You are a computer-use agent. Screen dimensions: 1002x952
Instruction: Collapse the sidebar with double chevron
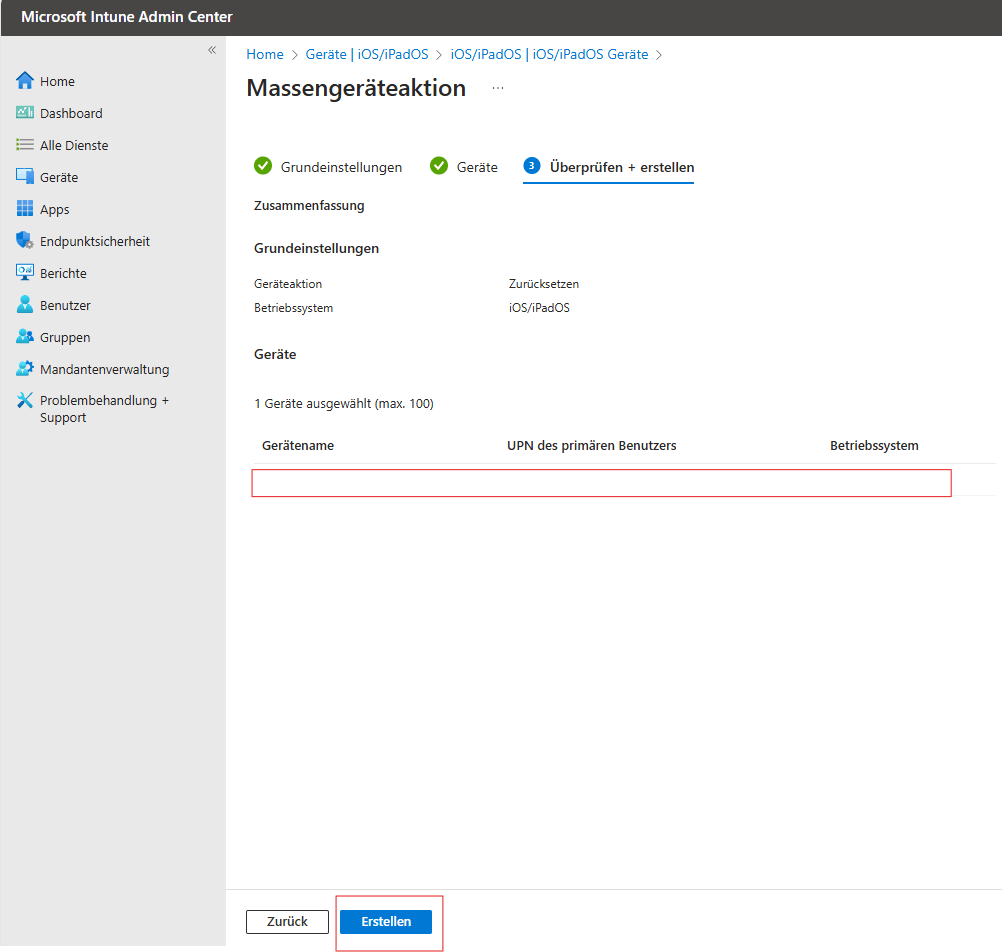click(x=212, y=50)
